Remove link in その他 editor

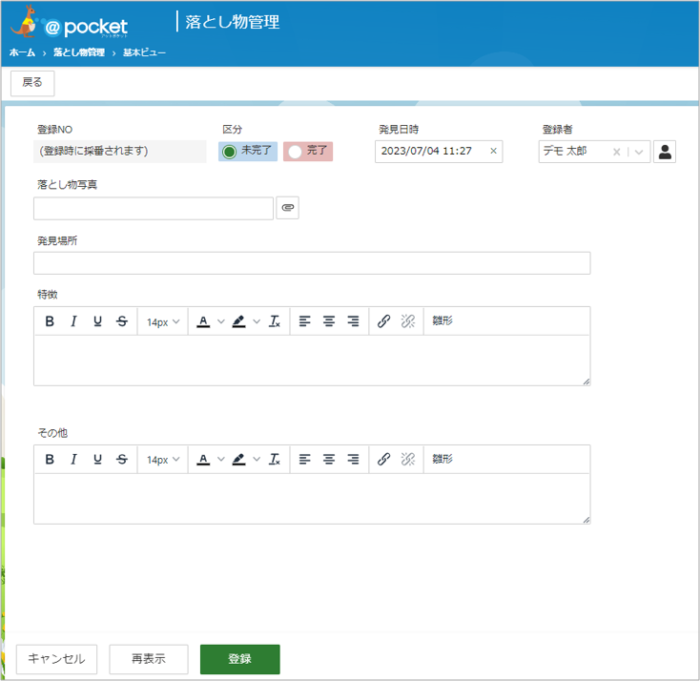pyautogui.click(x=408, y=459)
